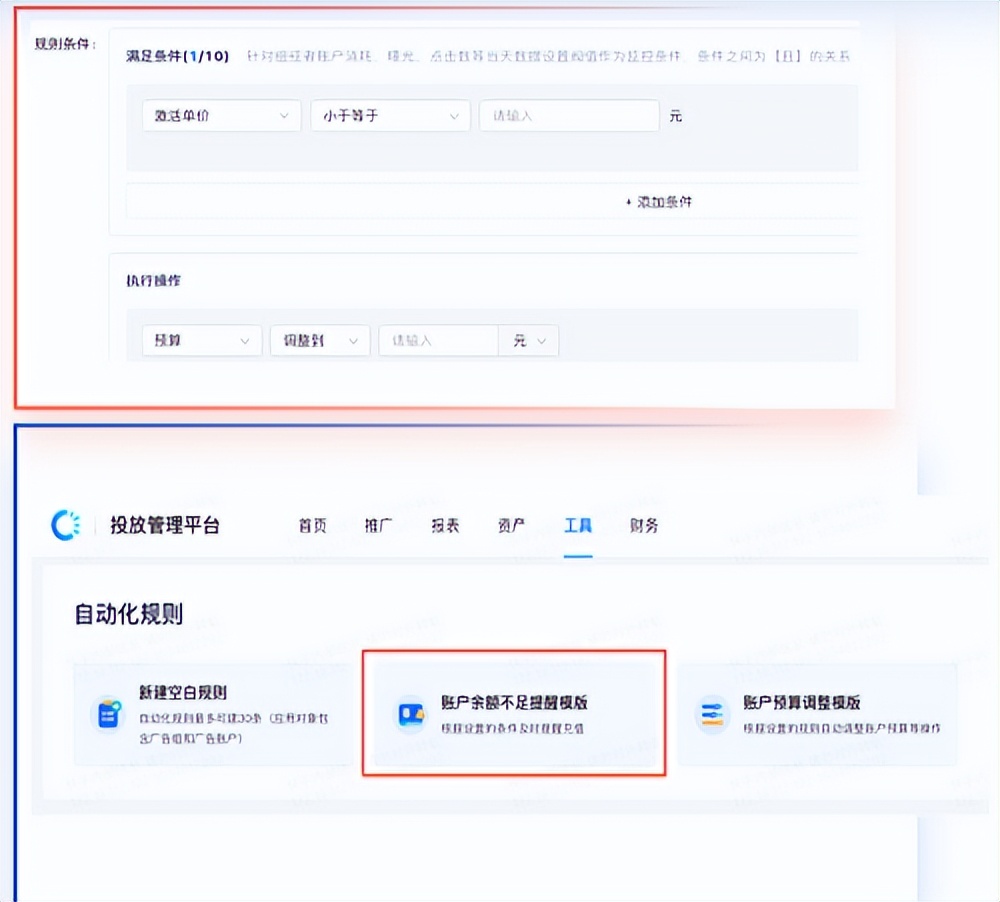Open the 小于等于 comparison dropdown

point(390,115)
